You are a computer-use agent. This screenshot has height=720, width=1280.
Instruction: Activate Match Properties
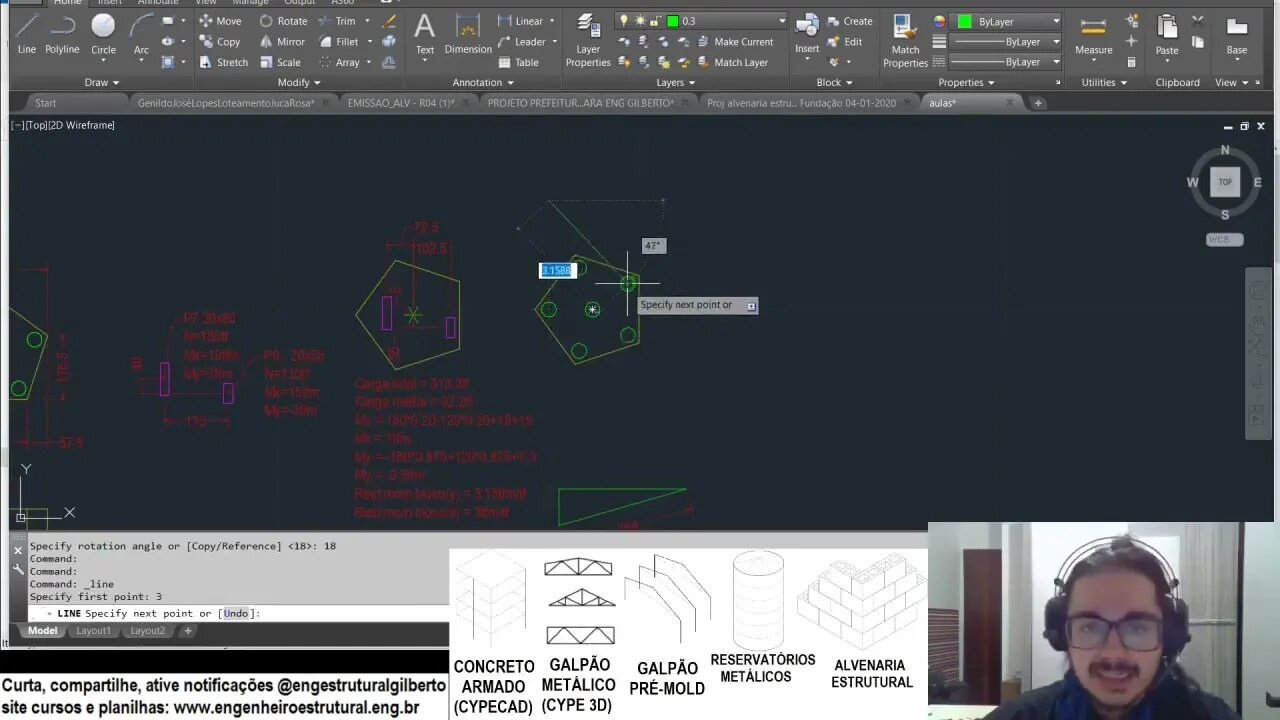(905, 40)
